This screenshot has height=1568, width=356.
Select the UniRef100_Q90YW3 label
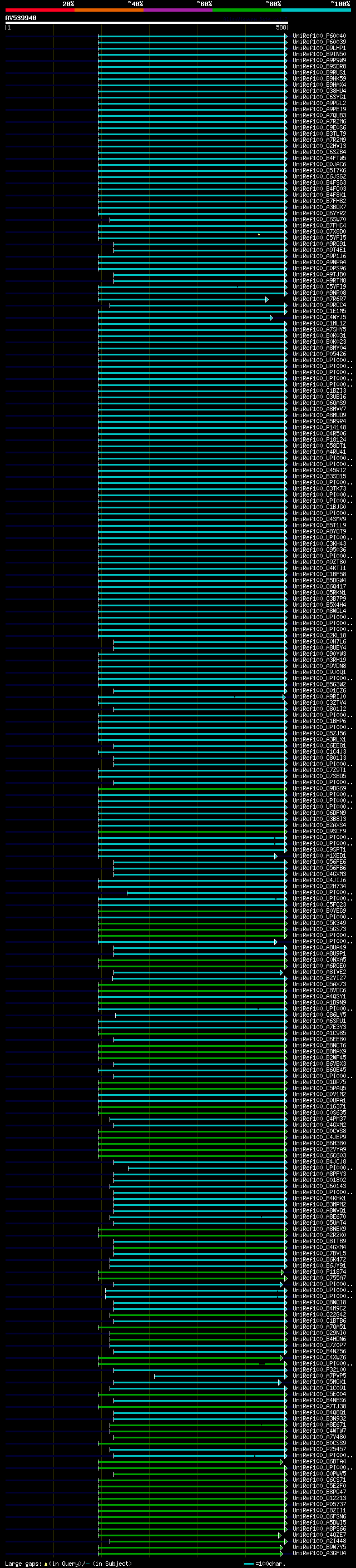[x=319, y=654]
